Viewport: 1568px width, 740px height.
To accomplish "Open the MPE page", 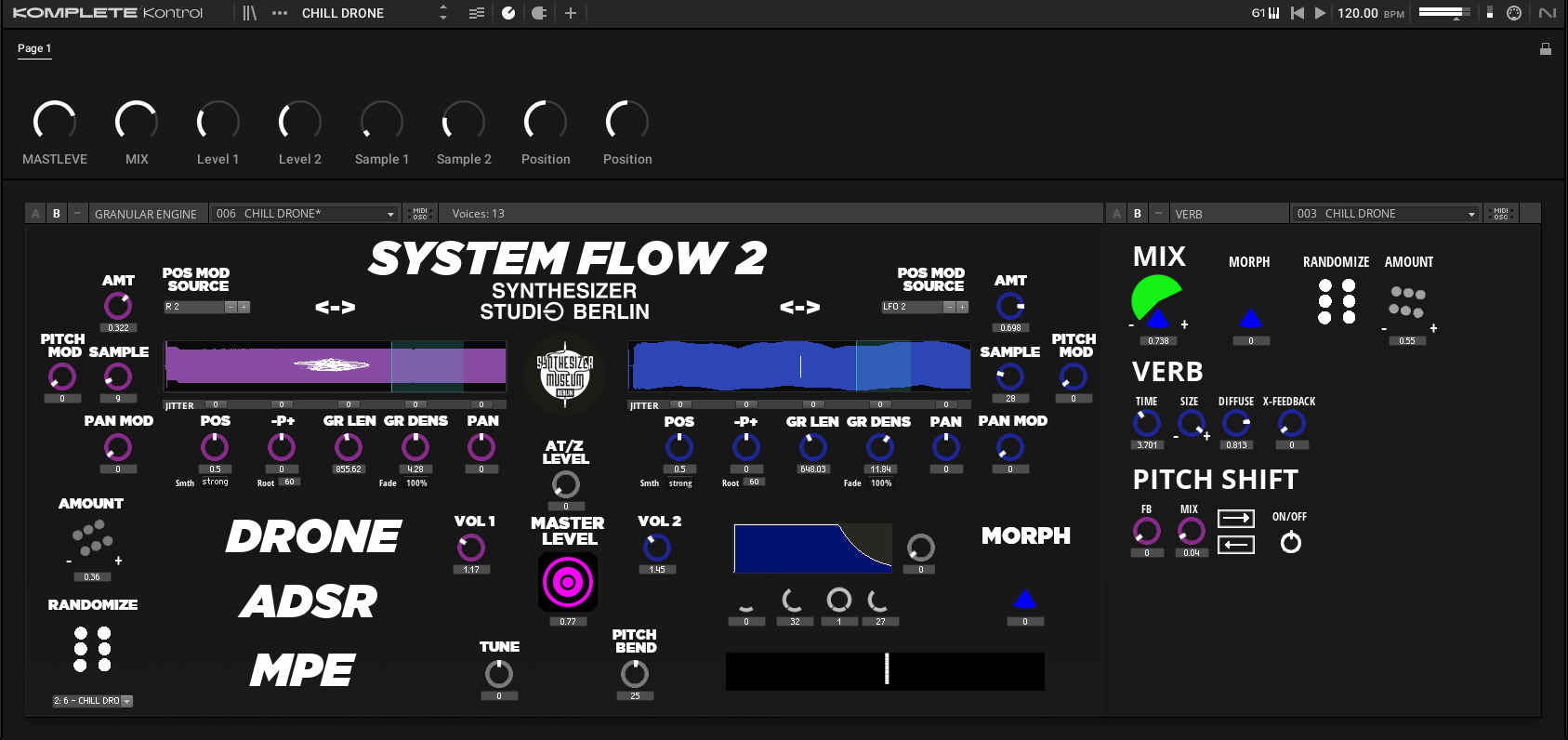I will coord(302,670).
